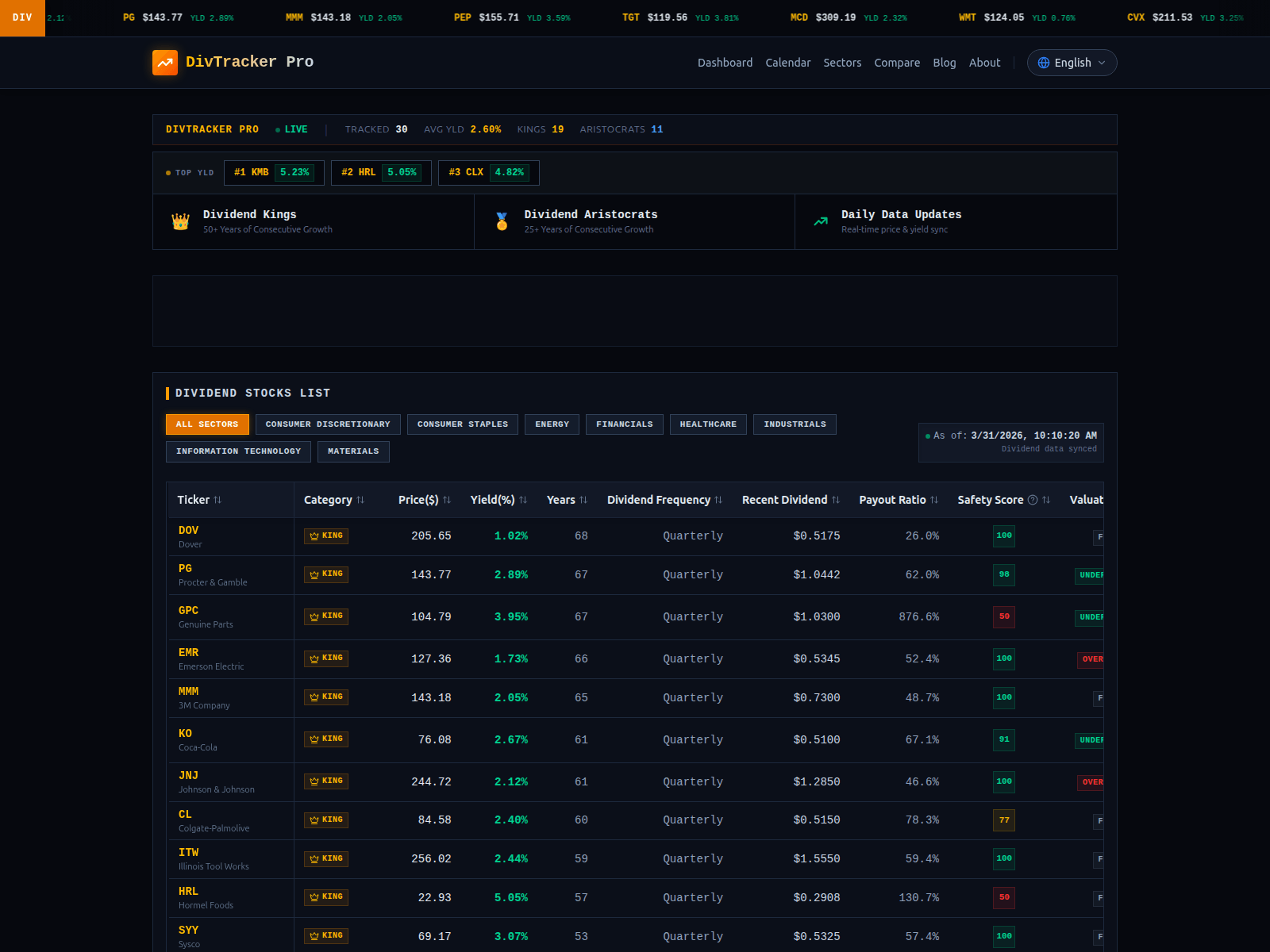Click the Daily Data Updates chart icon
This screenshot has width=1270, height=952.
point(819,221)
